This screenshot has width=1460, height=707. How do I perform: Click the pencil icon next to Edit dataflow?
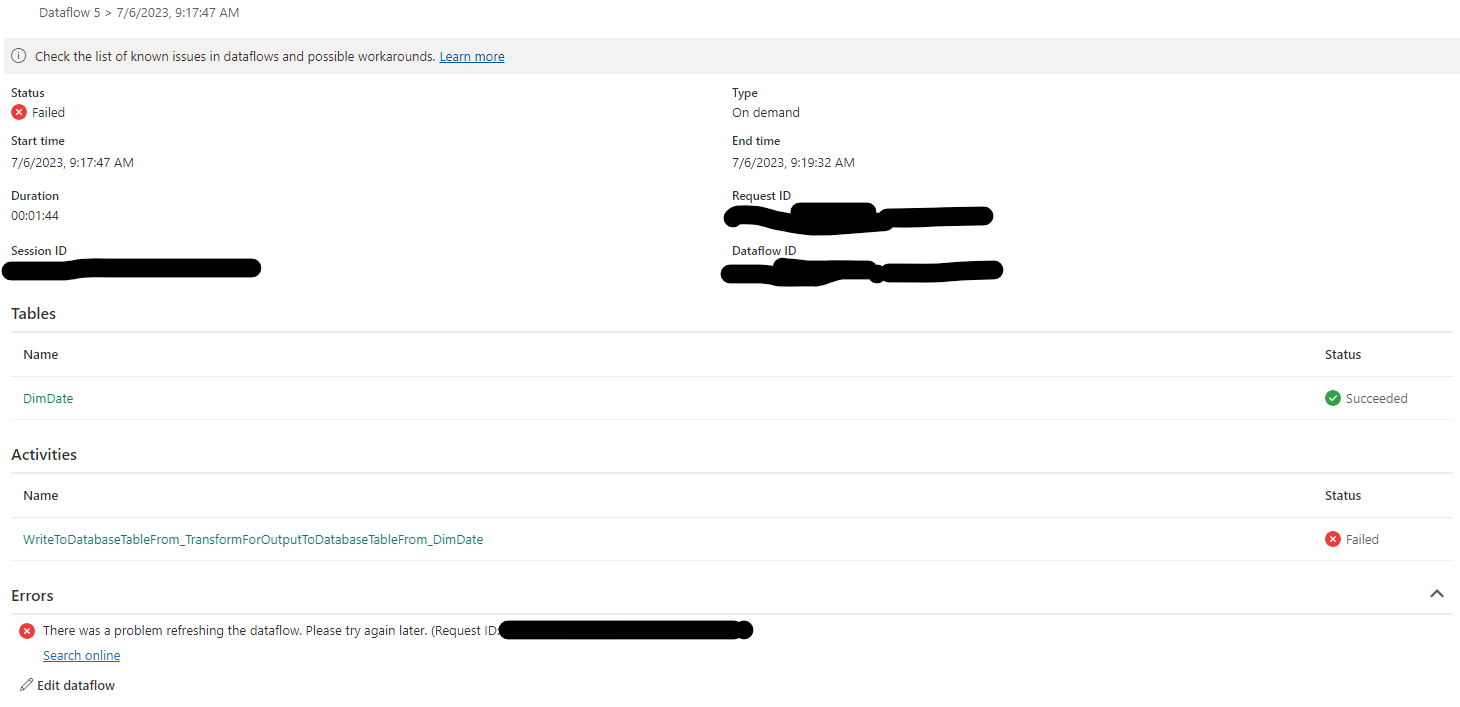tap(26, 685)
